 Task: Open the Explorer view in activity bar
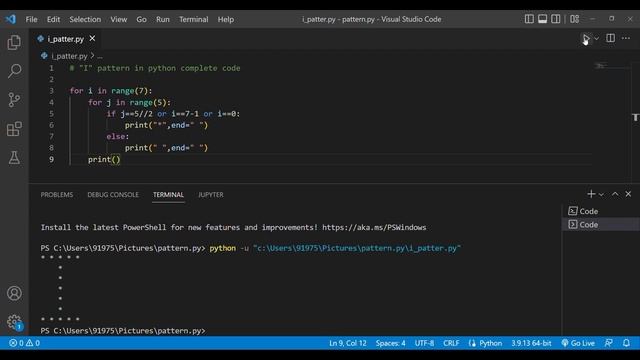(14, 42)
